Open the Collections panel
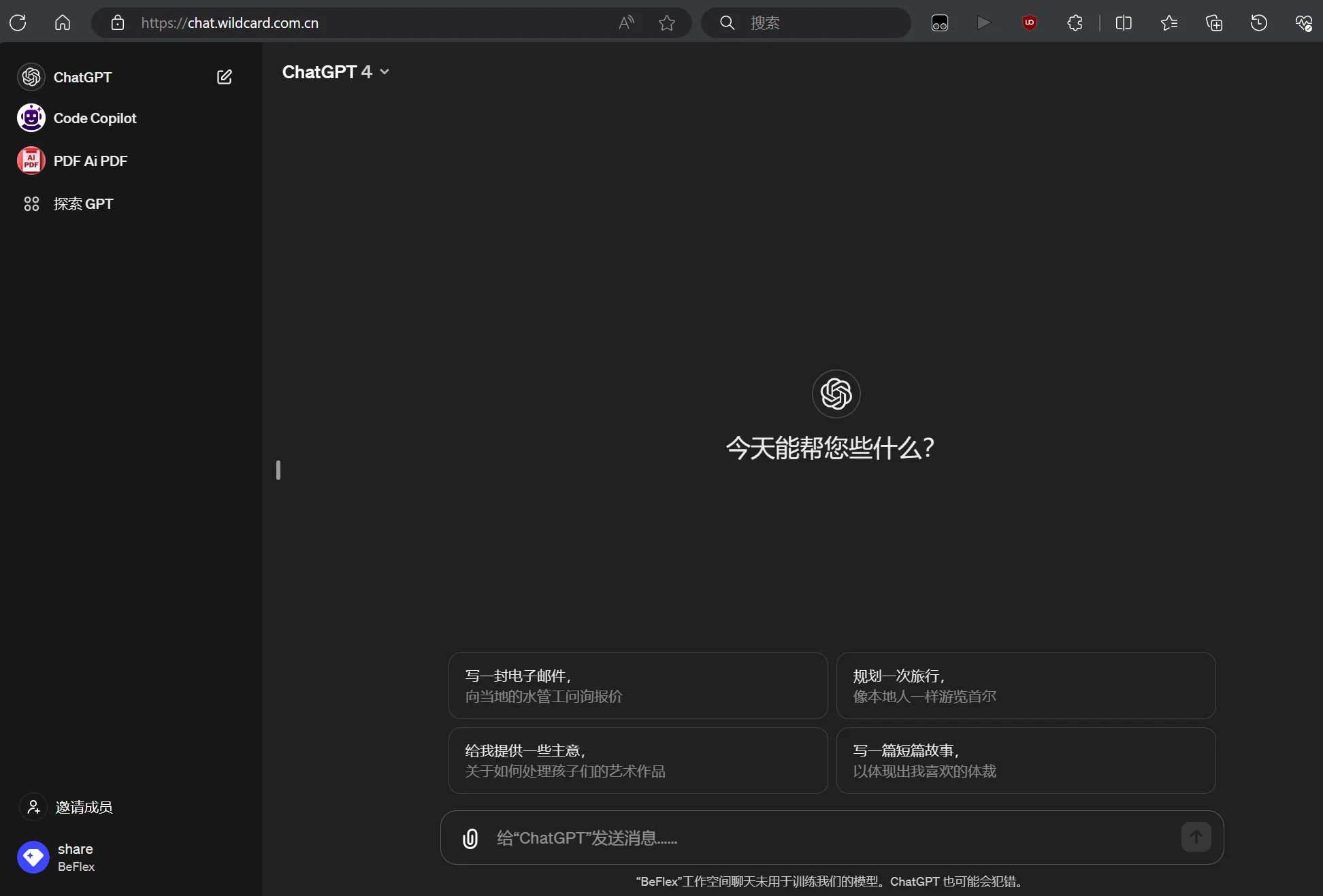1323x896 pixels. (x=1215, y=22)
